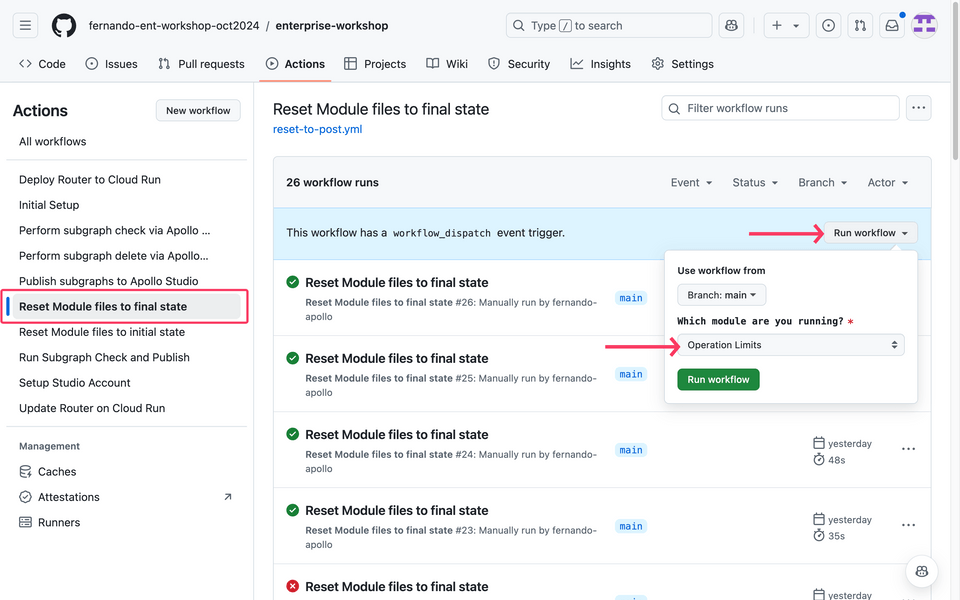Open the Code tab

tap(43, 64)
